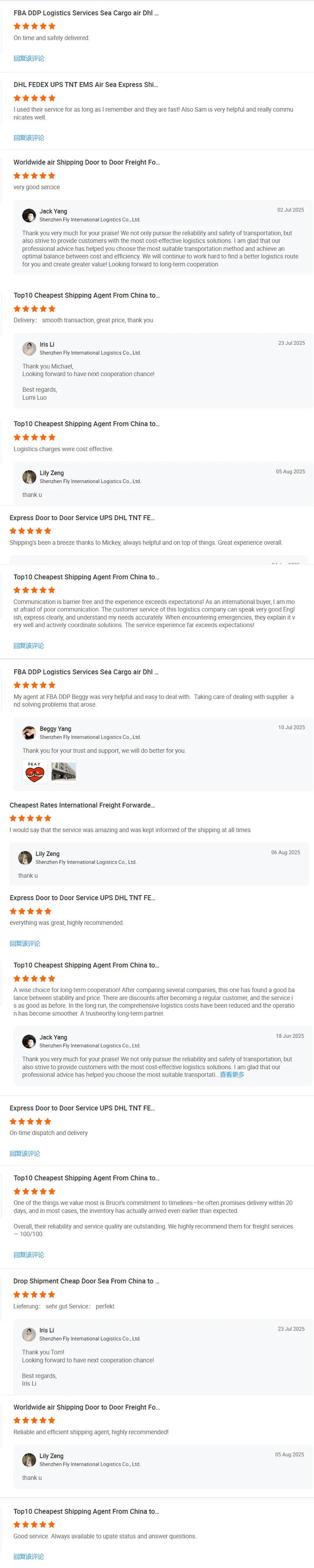Click Lily Zeng's avatar on 06 Aug 2025 reply
314x1568 pixels.
click(x=25, y=857)
